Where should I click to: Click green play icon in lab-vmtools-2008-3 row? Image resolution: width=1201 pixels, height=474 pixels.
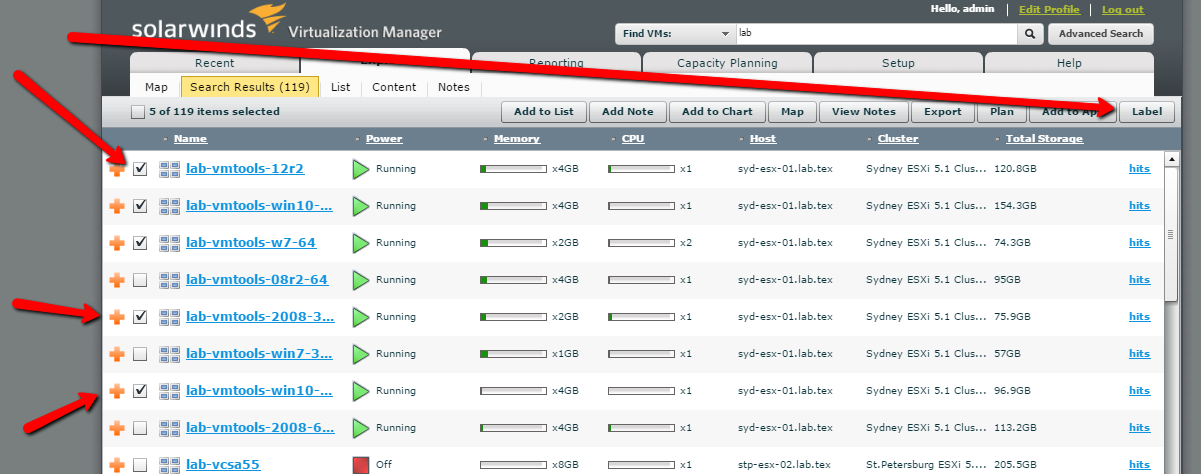[361, 317]
